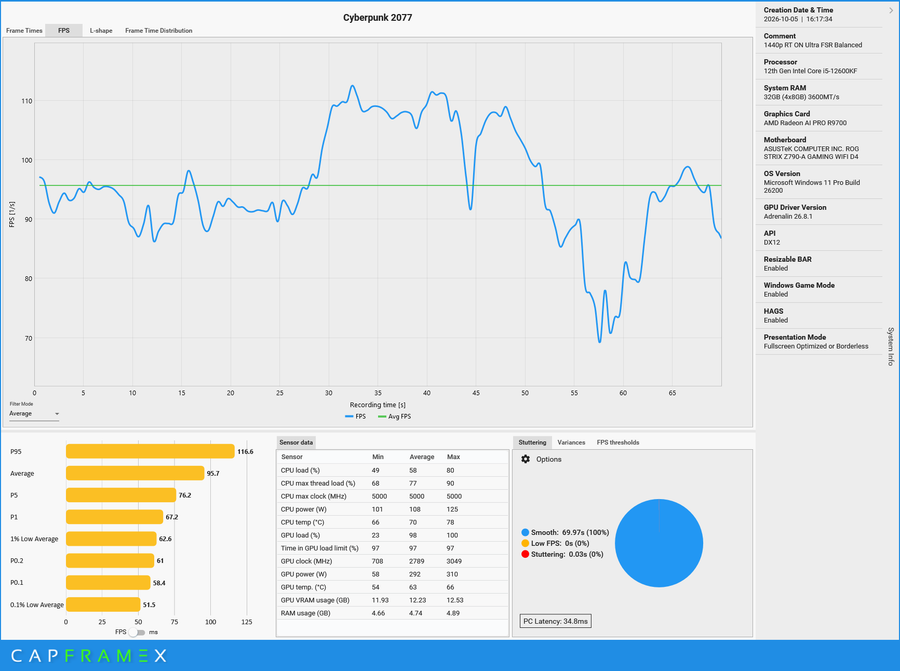Click the Average FPS bar
Screen dimensions: 900x671
coord(135,473)
